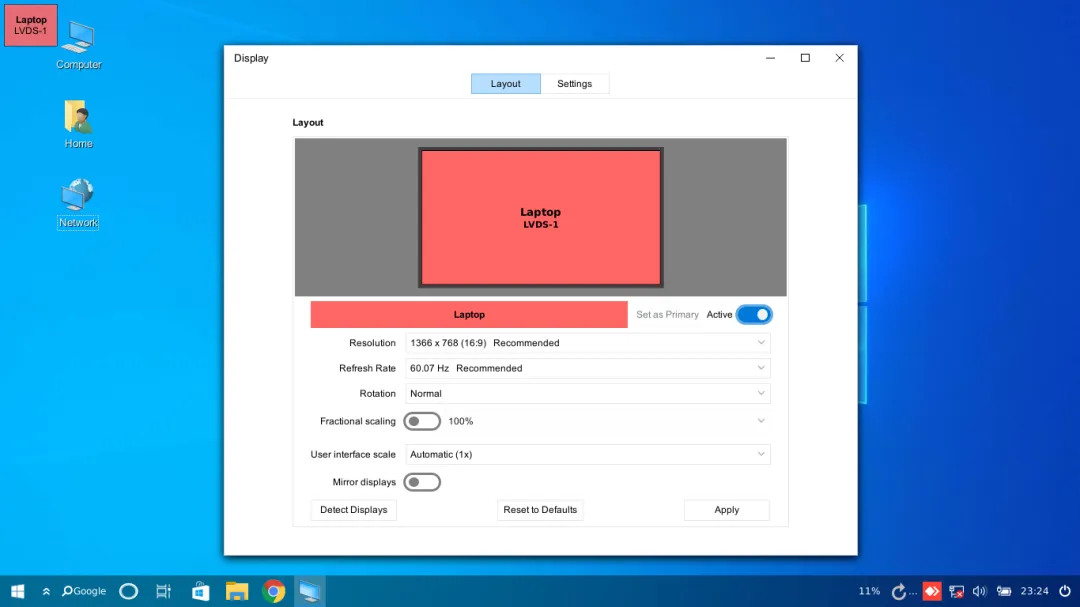Minimize the Display window
The image size is (1080, 607).
(770, 58)
